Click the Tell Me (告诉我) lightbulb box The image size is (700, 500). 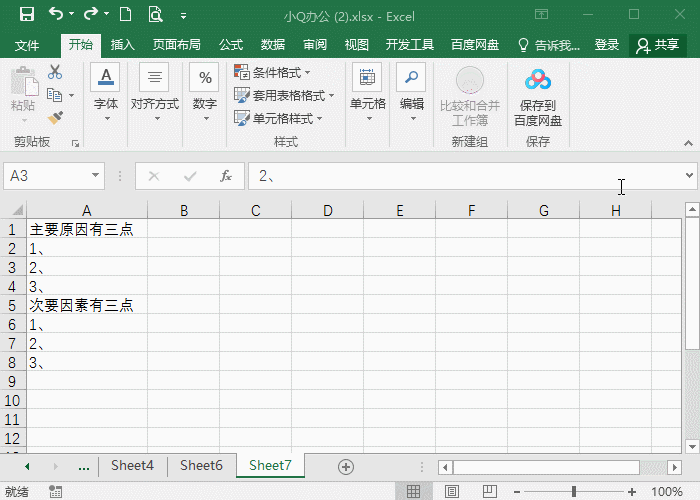[x=549, y=45]
